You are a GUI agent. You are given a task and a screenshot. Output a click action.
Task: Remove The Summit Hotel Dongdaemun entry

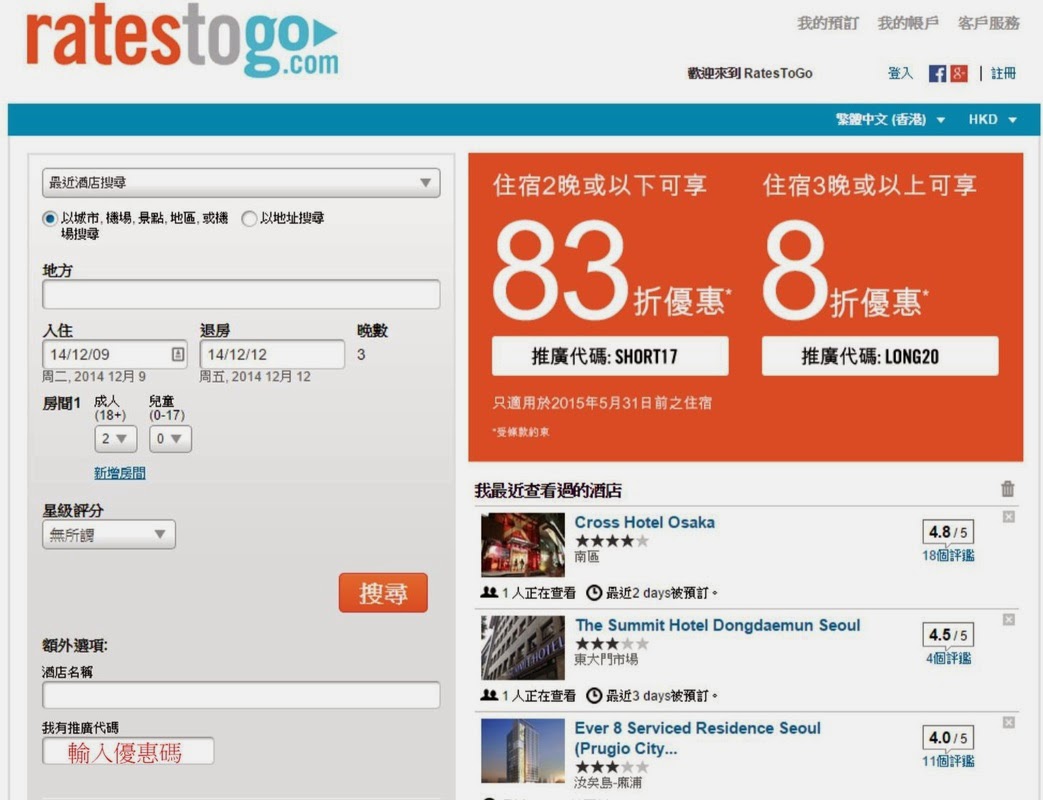click(x=1008, y=620)
